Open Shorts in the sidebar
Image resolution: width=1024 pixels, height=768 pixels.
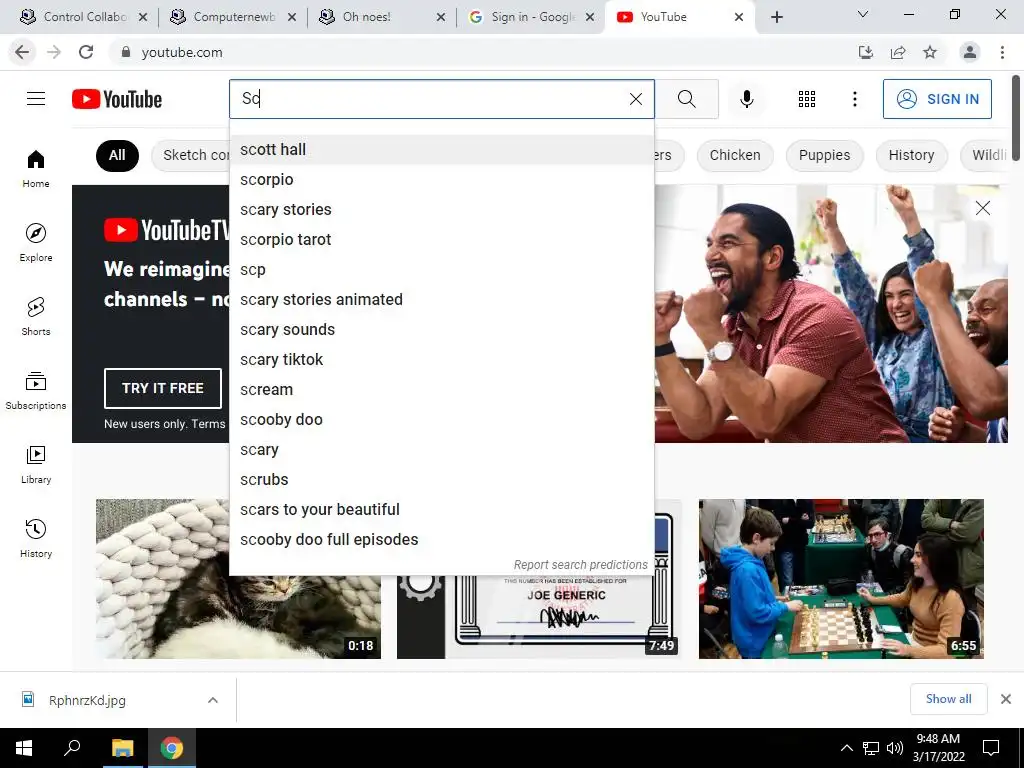coord(36,316)
